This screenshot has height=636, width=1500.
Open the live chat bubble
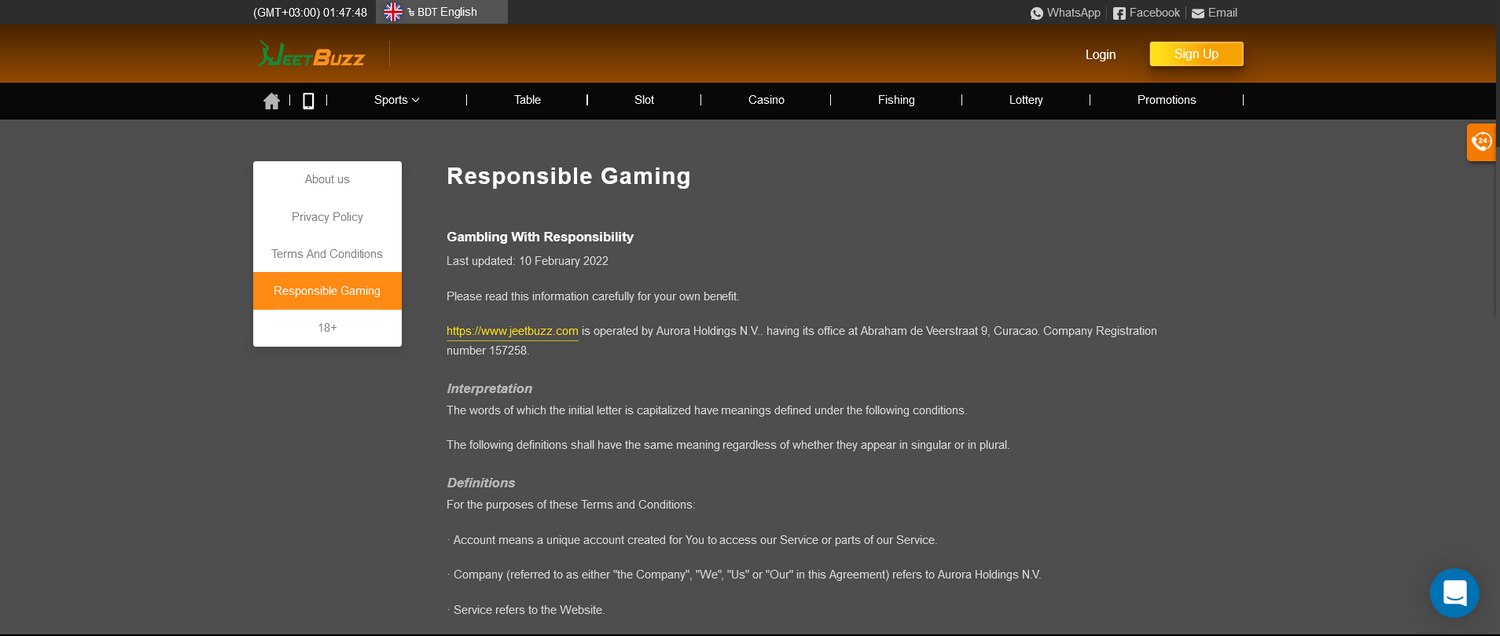click(1454, 593)
